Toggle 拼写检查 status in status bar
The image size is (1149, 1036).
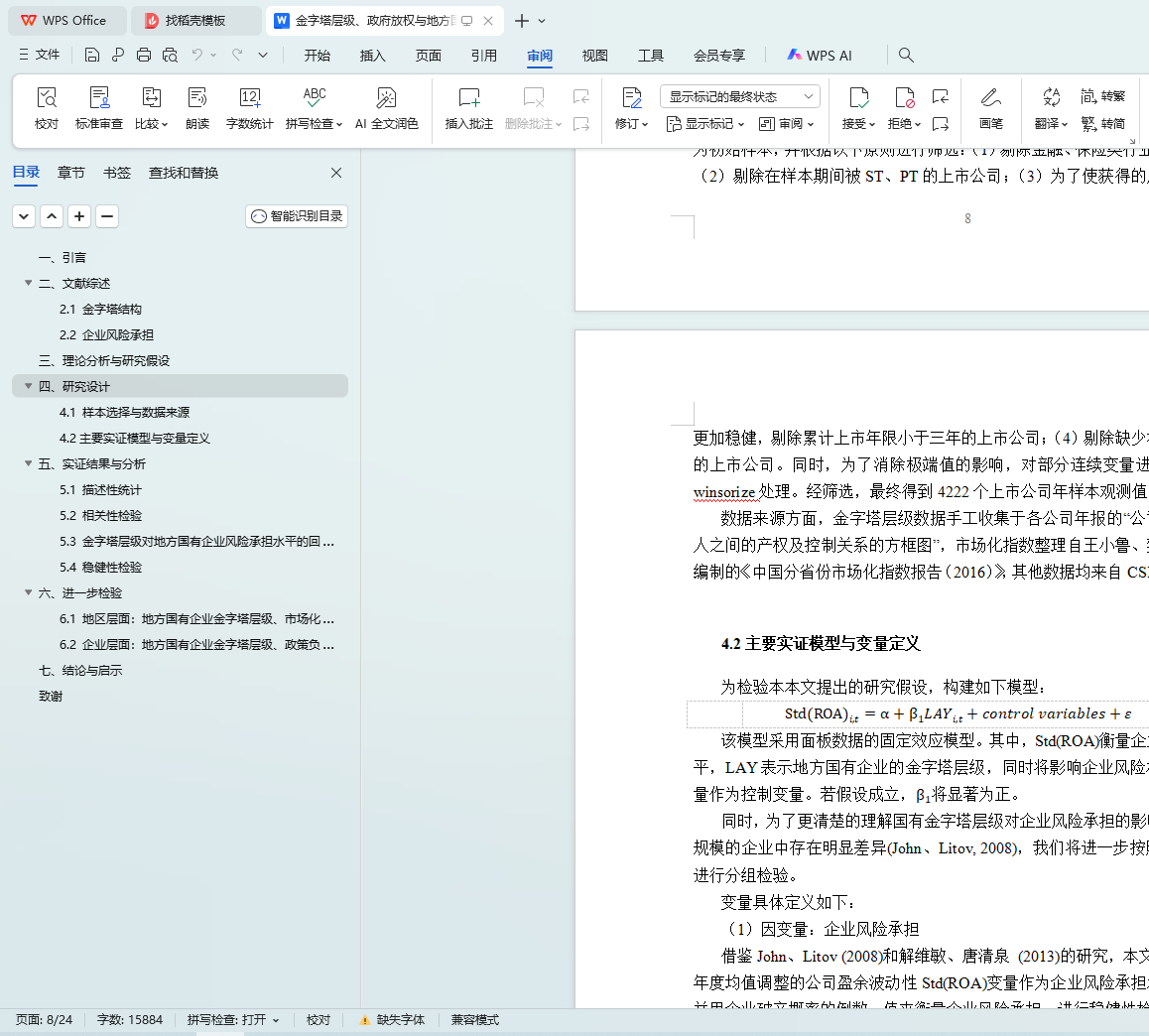(233, 1020)
